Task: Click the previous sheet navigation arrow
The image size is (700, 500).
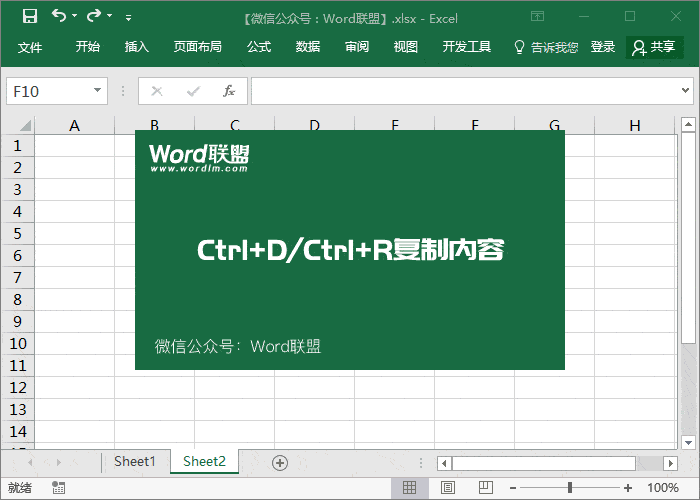Action: 30,462
